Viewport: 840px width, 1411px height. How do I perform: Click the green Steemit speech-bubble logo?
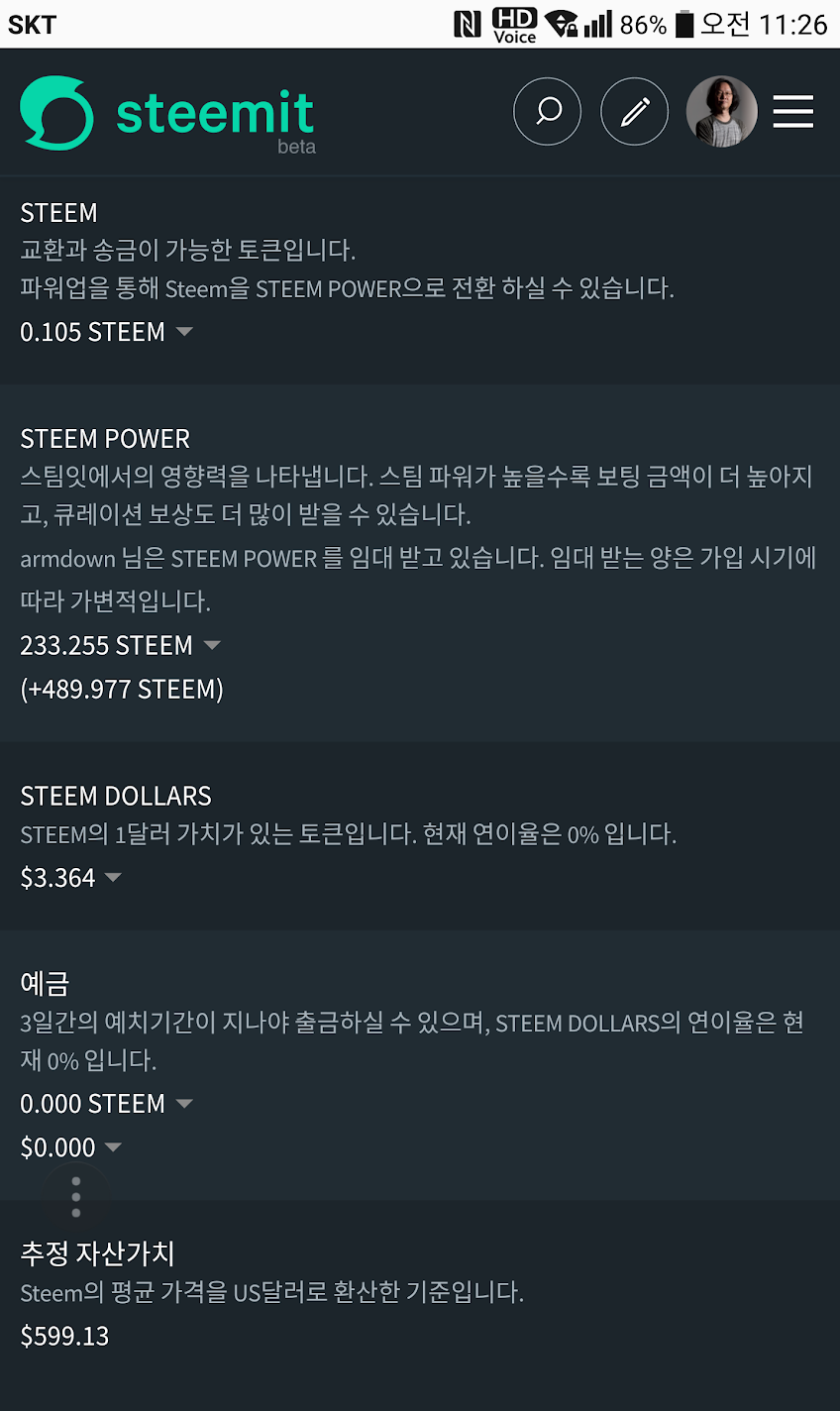56,113
